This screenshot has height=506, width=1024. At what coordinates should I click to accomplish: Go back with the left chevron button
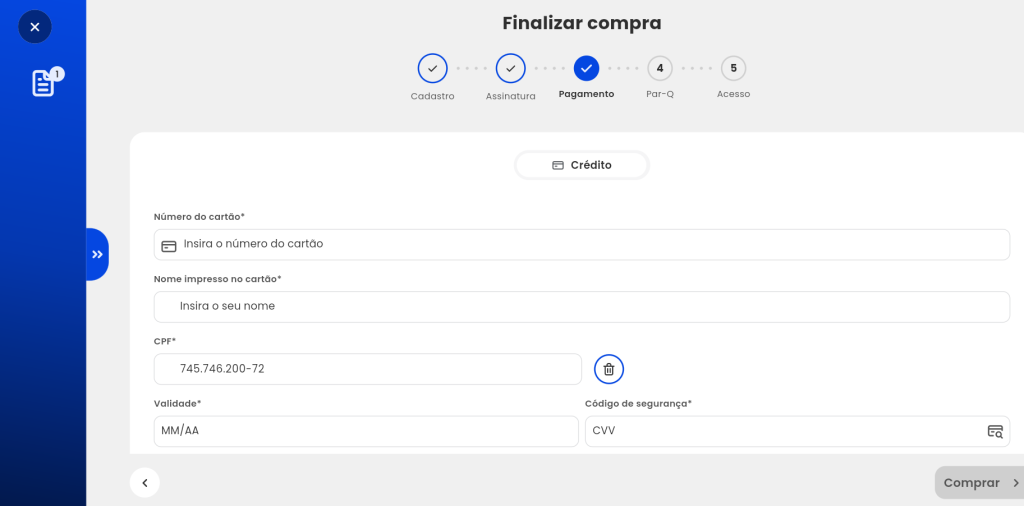pyautogui.click(x=144, y=483)
